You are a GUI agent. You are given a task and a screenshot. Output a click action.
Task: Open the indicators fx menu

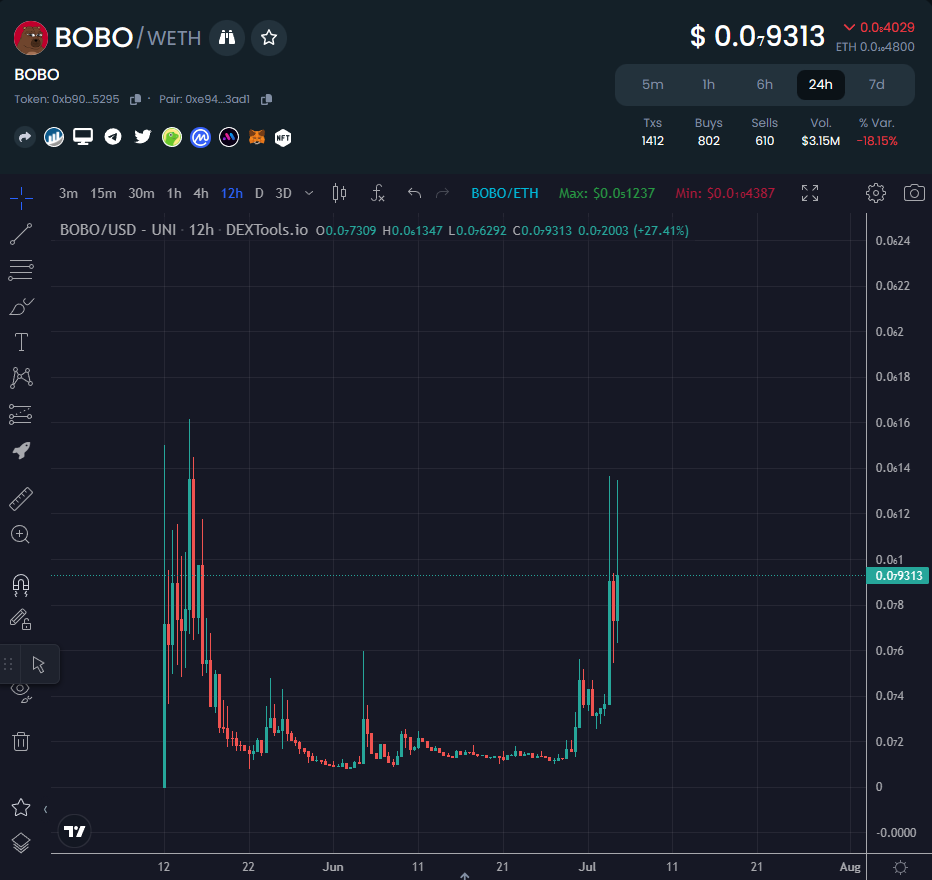tap(377, 193)
